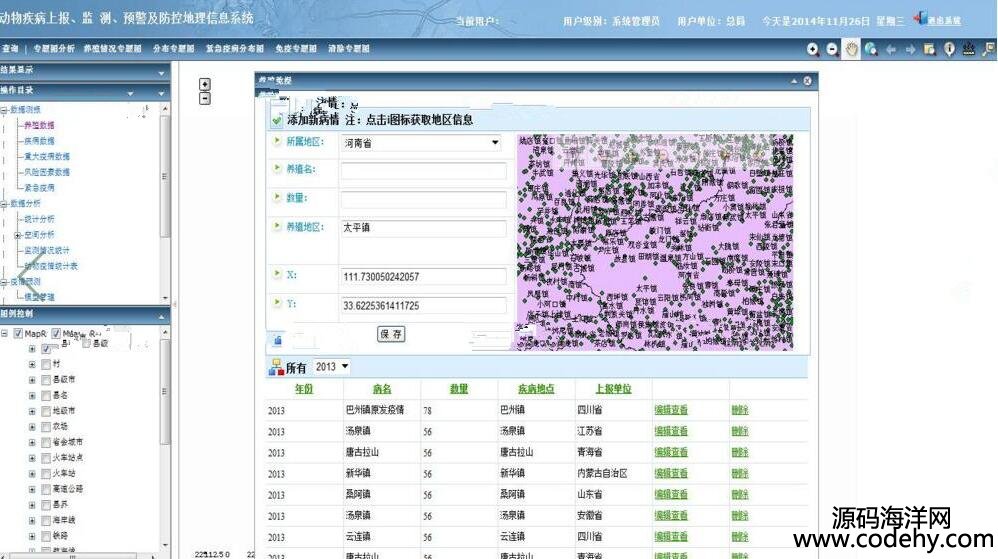Open the 分布专题图 menu

click(173, 48)
